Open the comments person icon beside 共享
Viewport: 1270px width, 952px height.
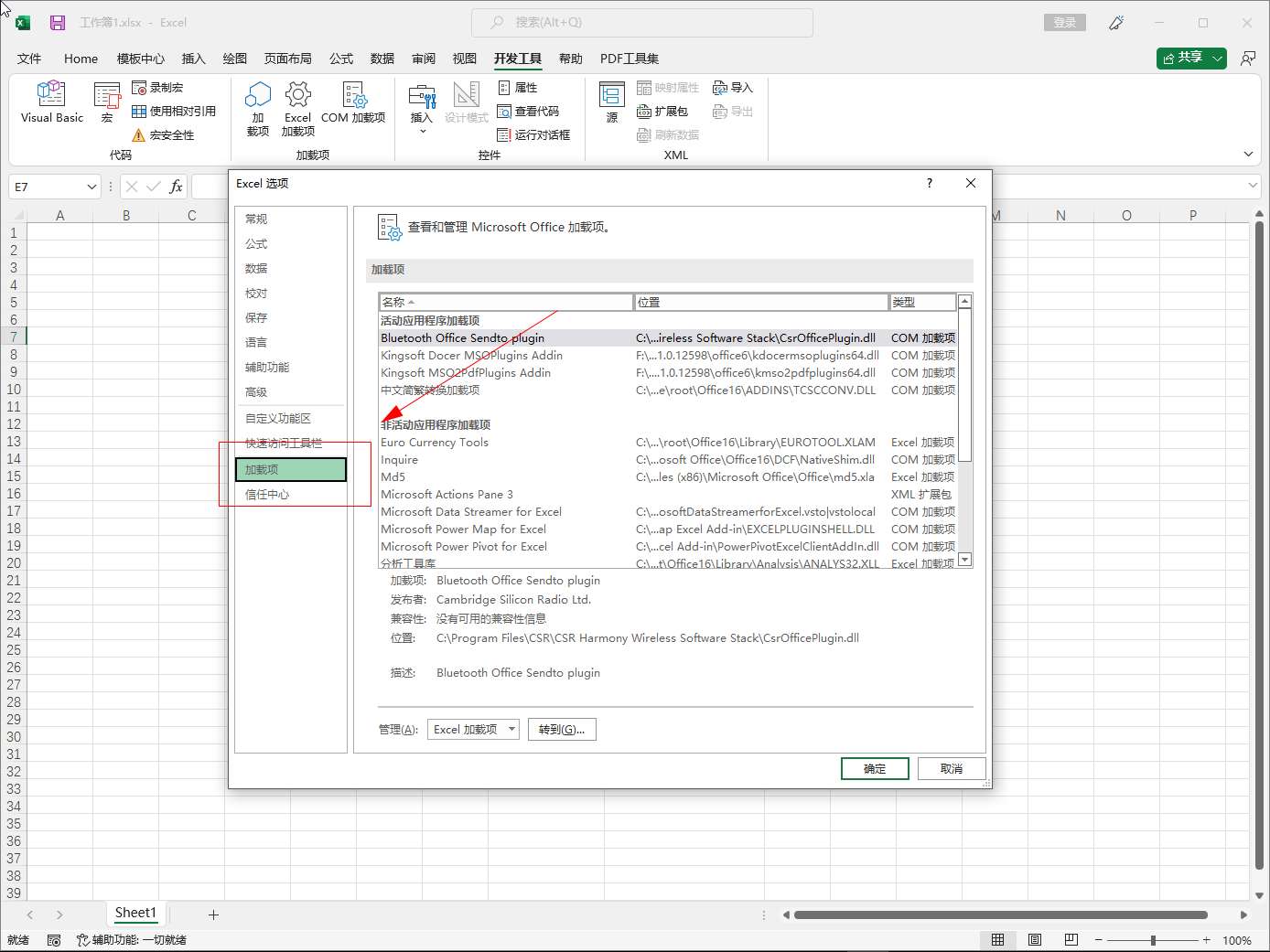(x=1248, y=59)
